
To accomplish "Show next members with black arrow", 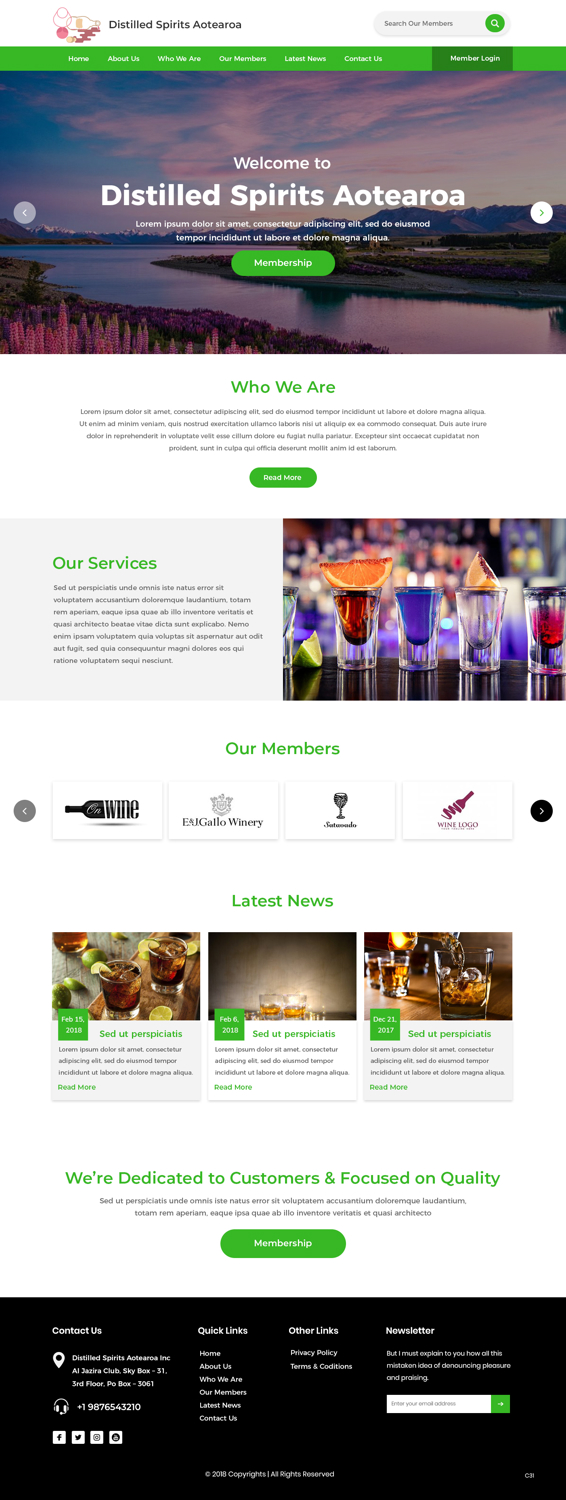I will pos(541,811).
